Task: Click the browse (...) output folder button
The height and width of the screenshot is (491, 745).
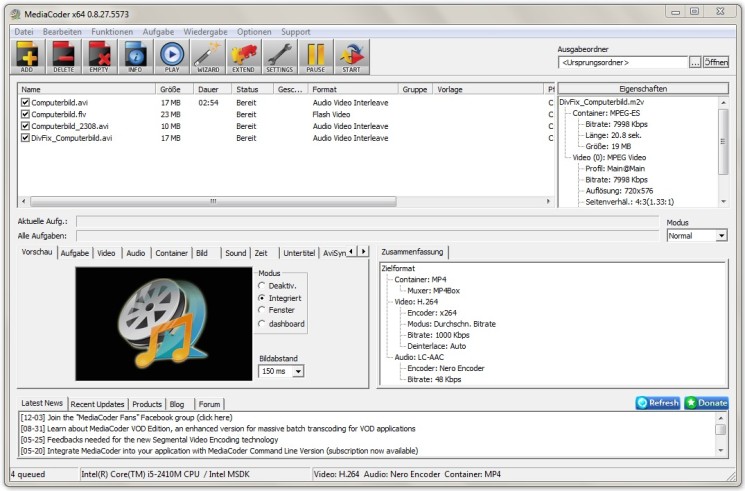Action: [x=695, y=62]
